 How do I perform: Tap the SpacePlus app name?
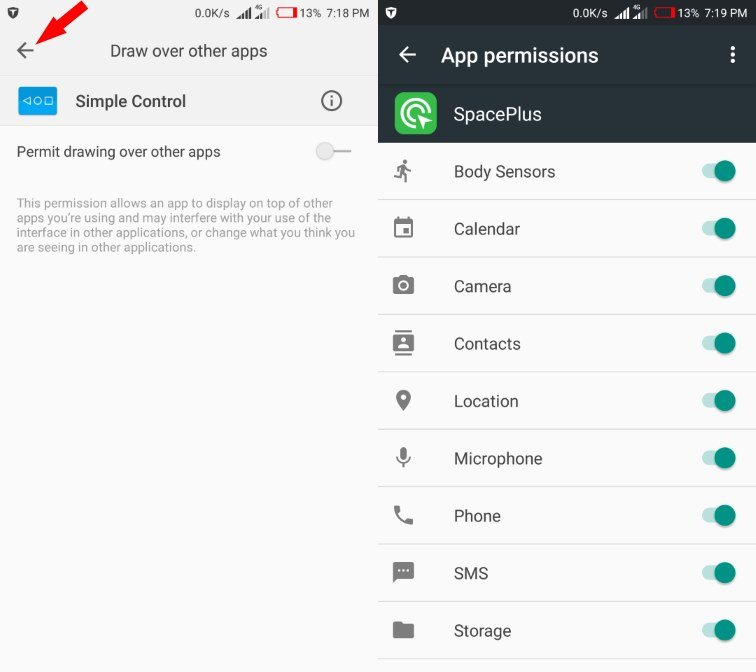pos(498,114)
